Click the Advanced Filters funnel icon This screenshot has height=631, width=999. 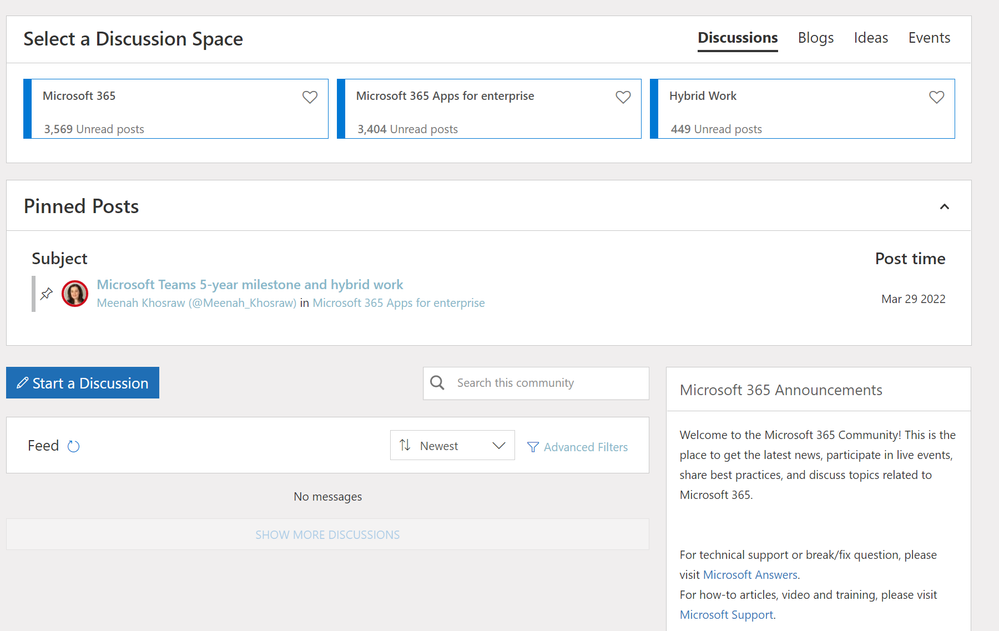(x=533, y=447)
